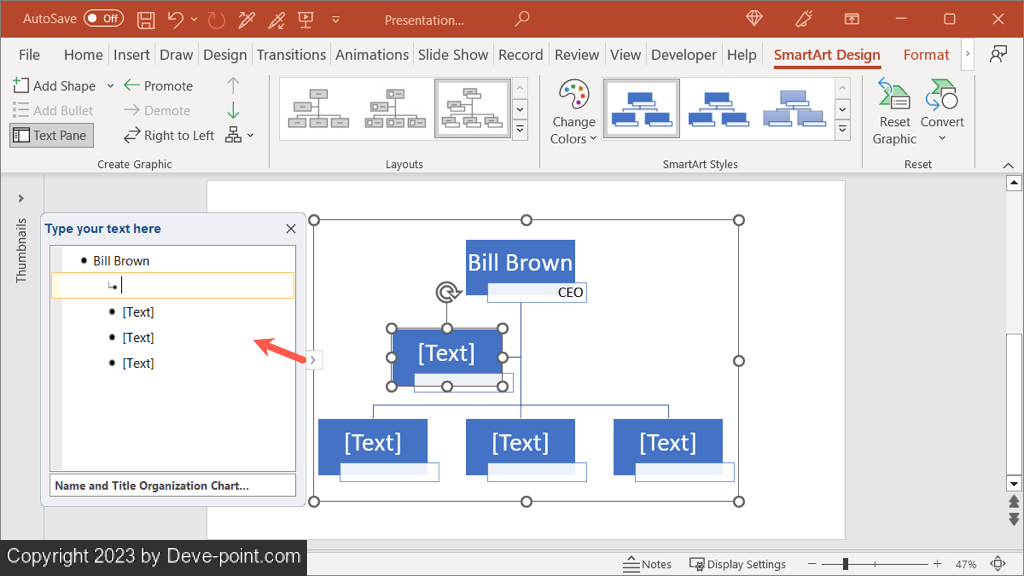Open the Add Shape dropdown arrow
Screen dimensions: 1024x576
tap(111, 86)
